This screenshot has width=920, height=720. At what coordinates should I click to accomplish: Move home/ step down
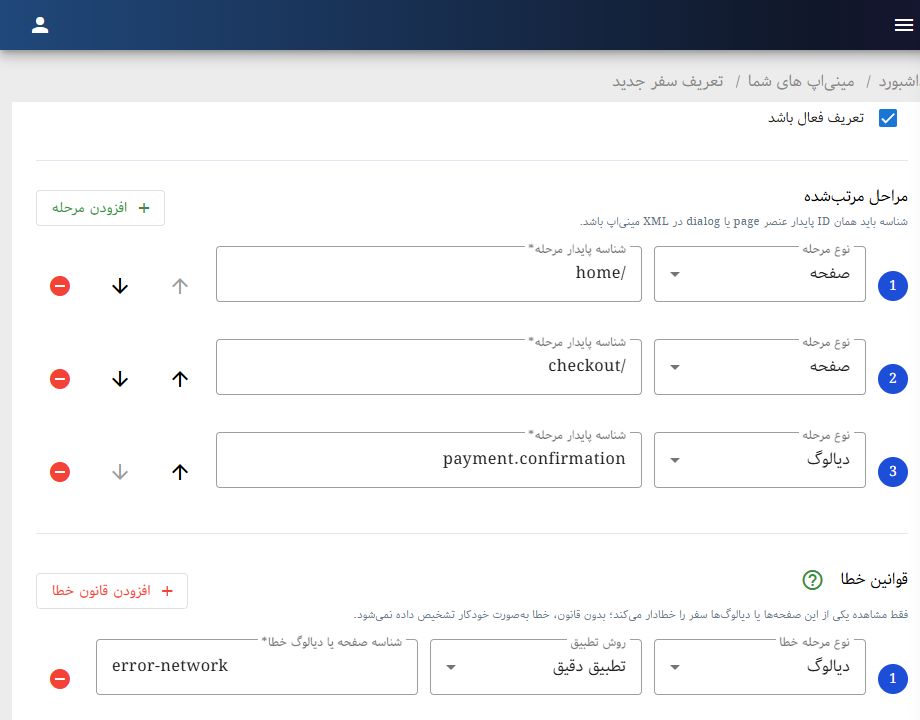coord(120,286)
